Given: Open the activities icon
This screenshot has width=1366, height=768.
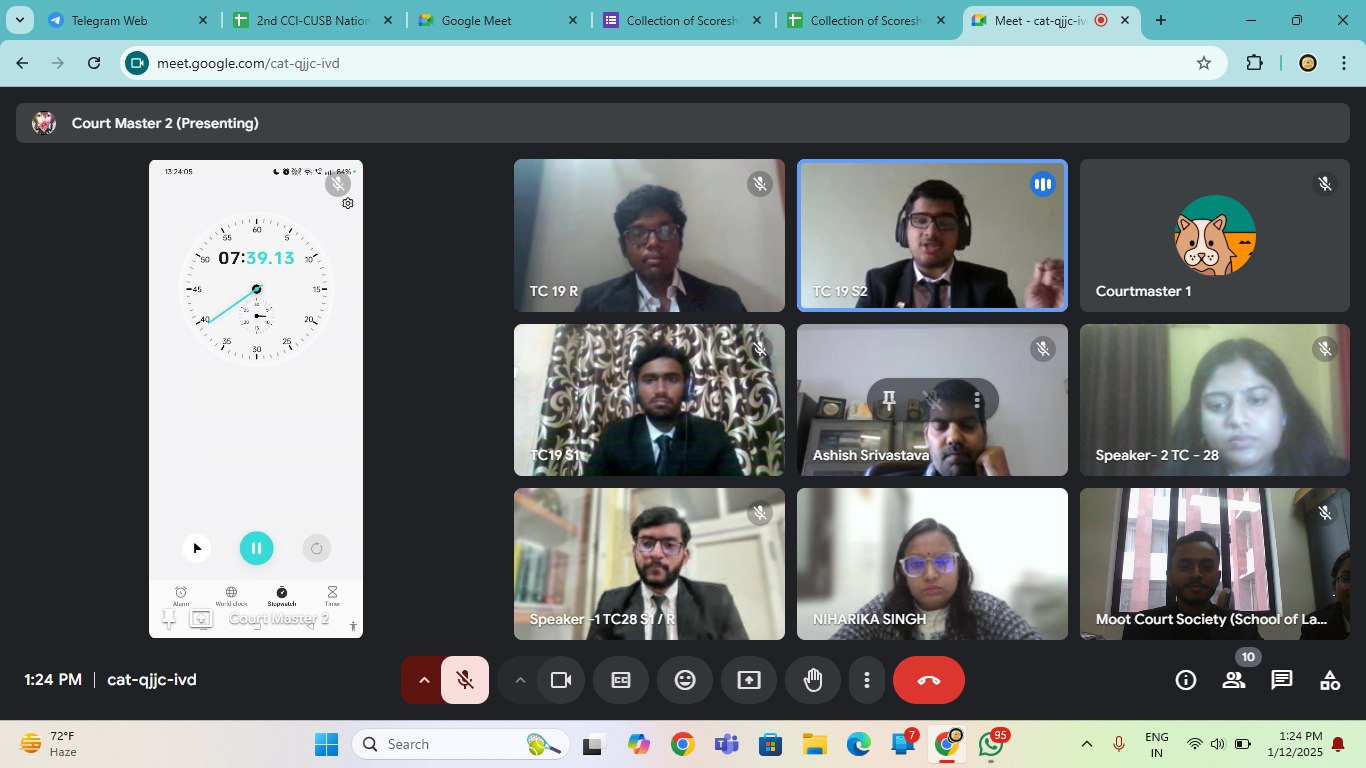Looking at the screenshot, I should tap(1330, 680).
